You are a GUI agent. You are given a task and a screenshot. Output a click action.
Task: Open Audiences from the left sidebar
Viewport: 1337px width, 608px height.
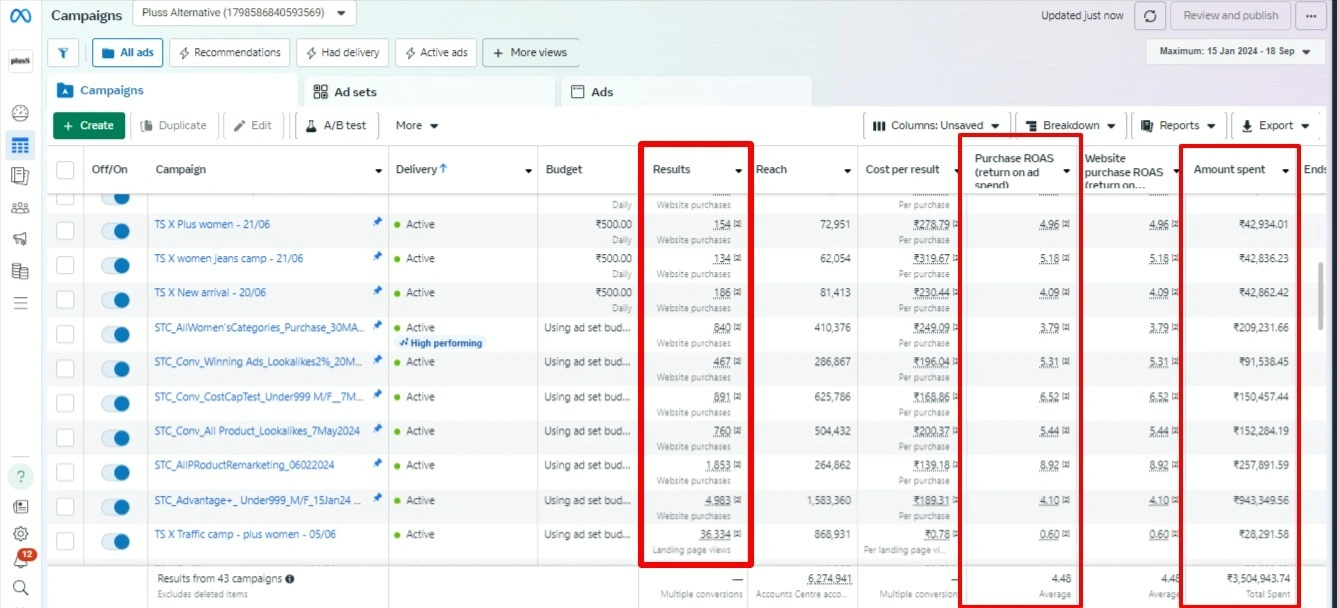tap(20, 207)
